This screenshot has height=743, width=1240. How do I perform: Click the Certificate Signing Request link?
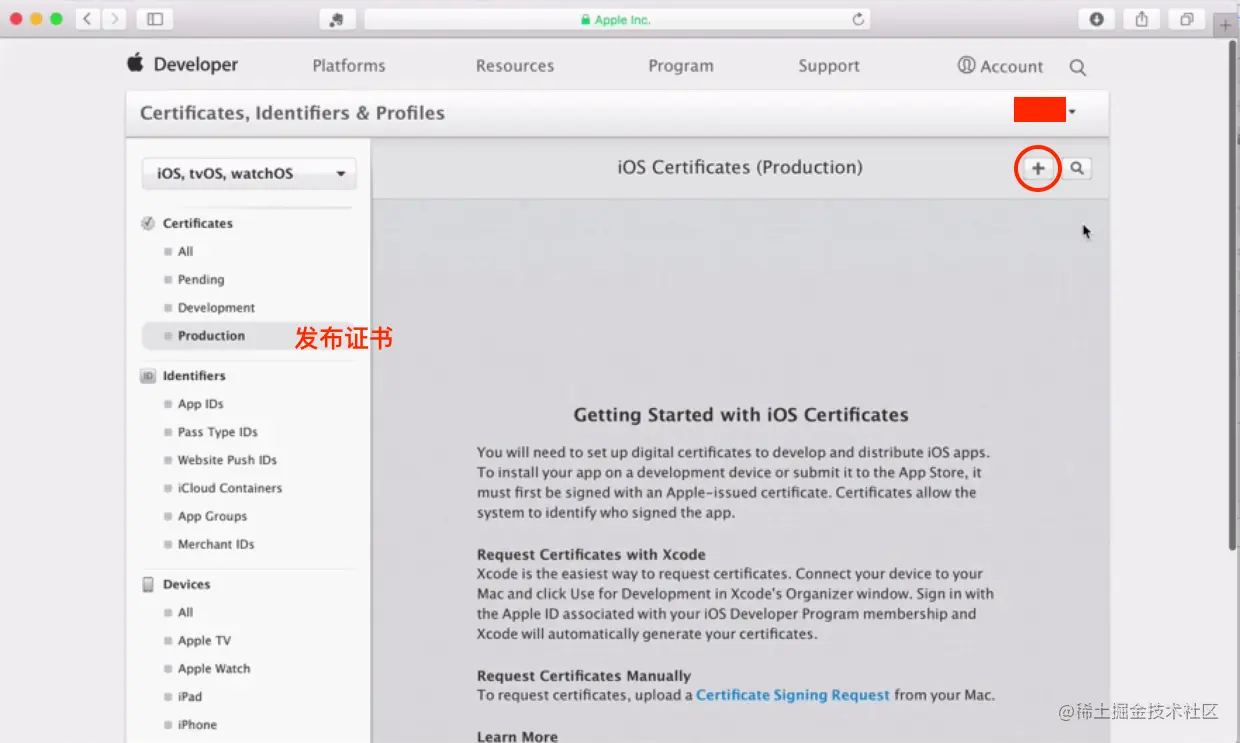tap(793, 695)
